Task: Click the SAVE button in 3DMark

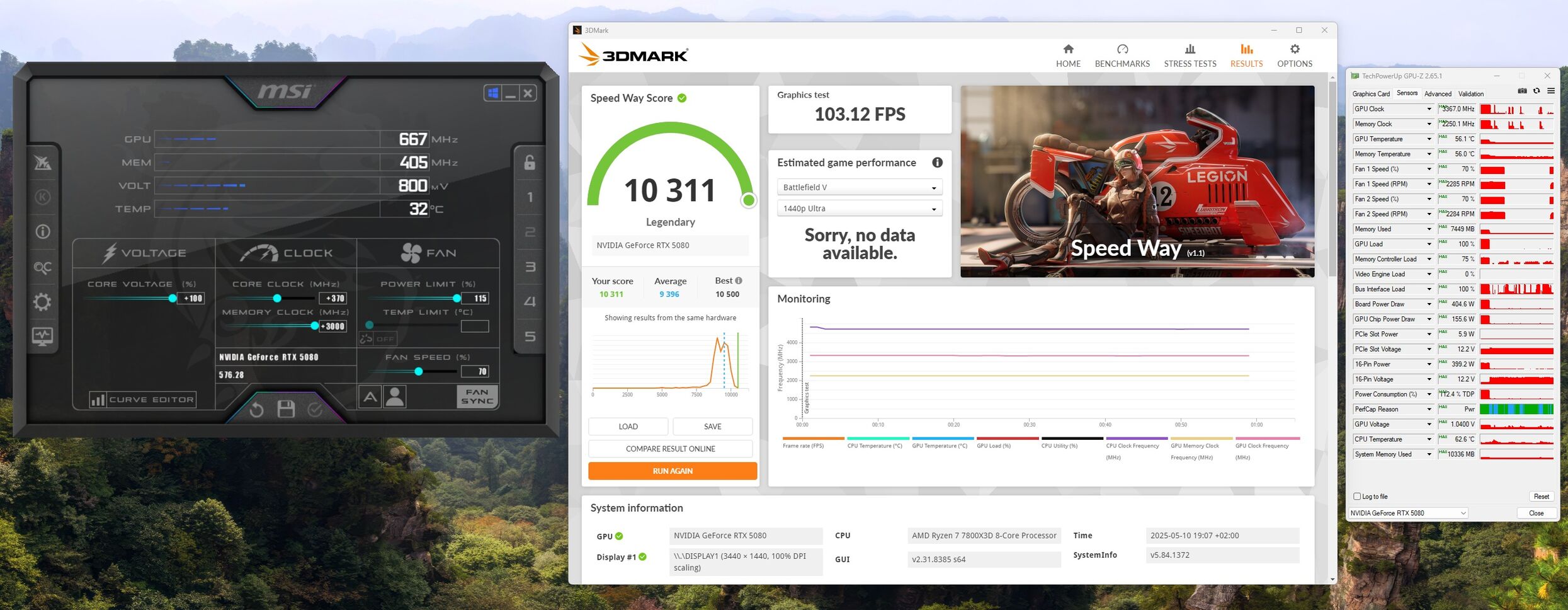Action: 712,427
